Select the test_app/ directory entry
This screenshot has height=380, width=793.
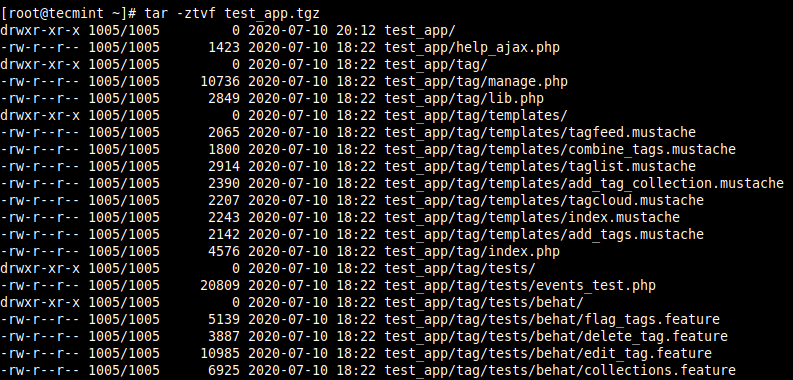pyautogui.click(x=420, y=30)
